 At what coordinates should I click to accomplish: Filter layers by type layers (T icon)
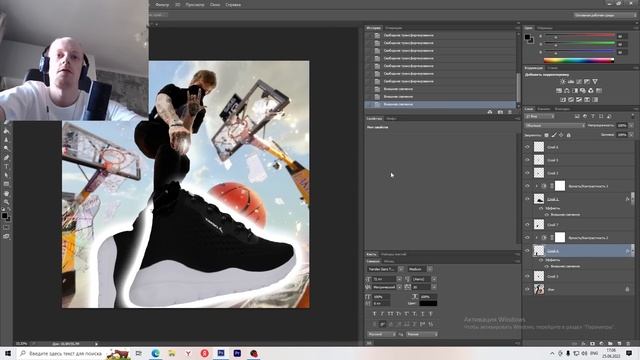click(593, 116)
